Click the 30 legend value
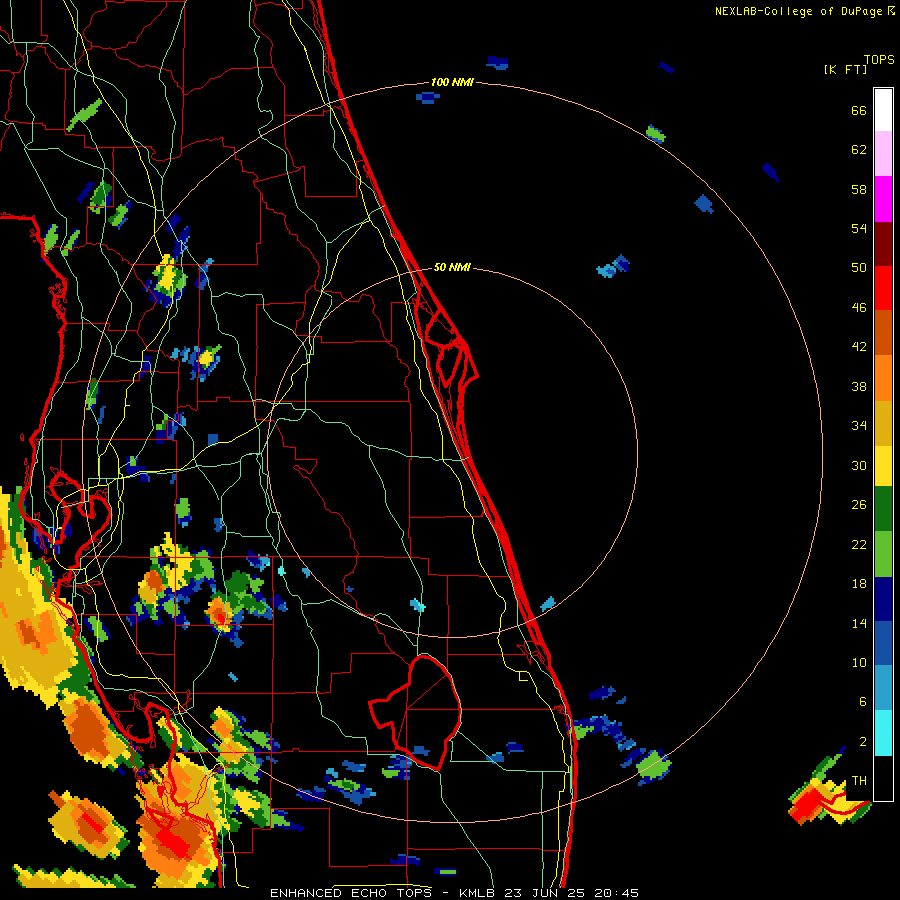Image resolution: width=900 pixels, height=900 pixels. 859,465
